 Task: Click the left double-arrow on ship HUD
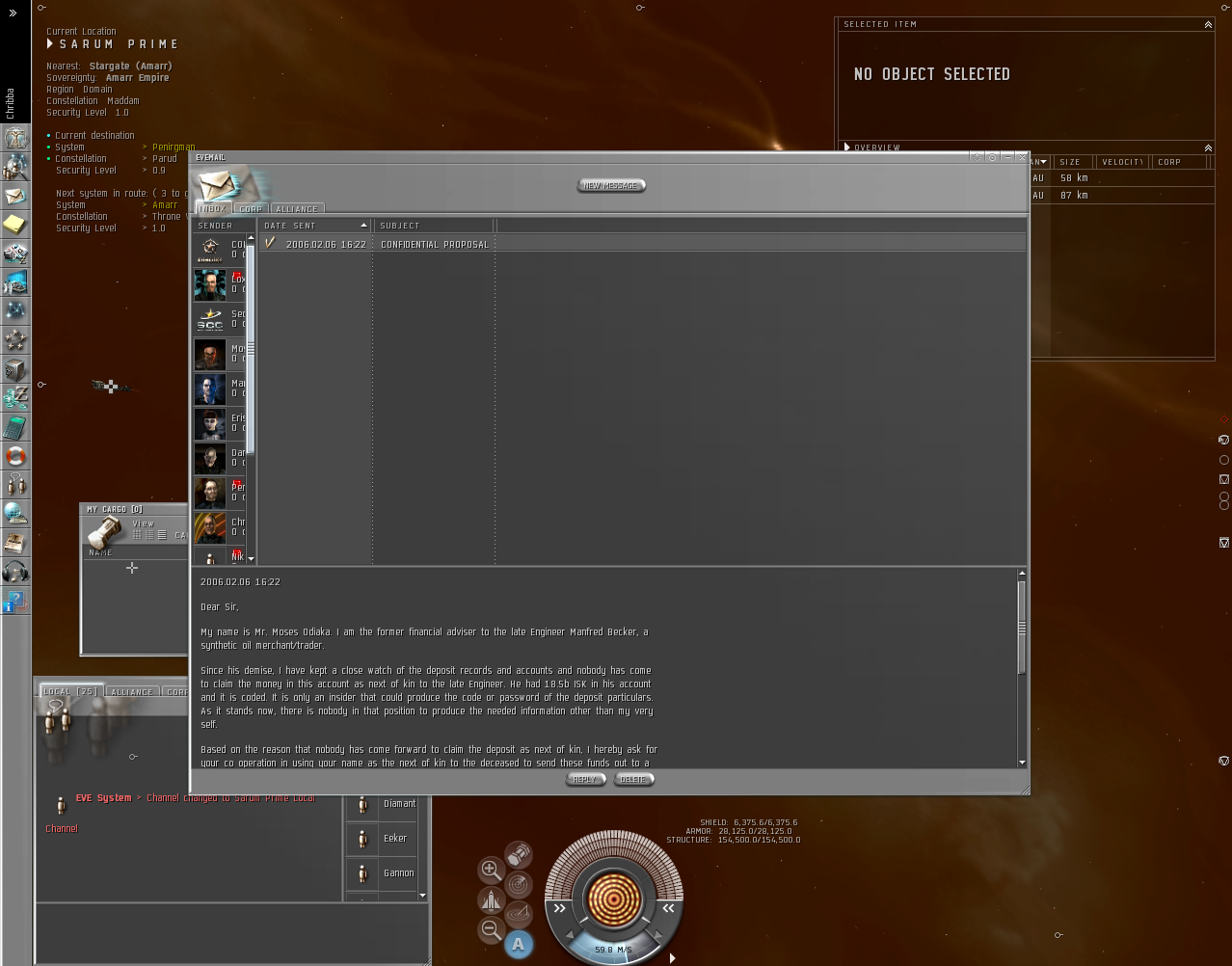[559, 908]
